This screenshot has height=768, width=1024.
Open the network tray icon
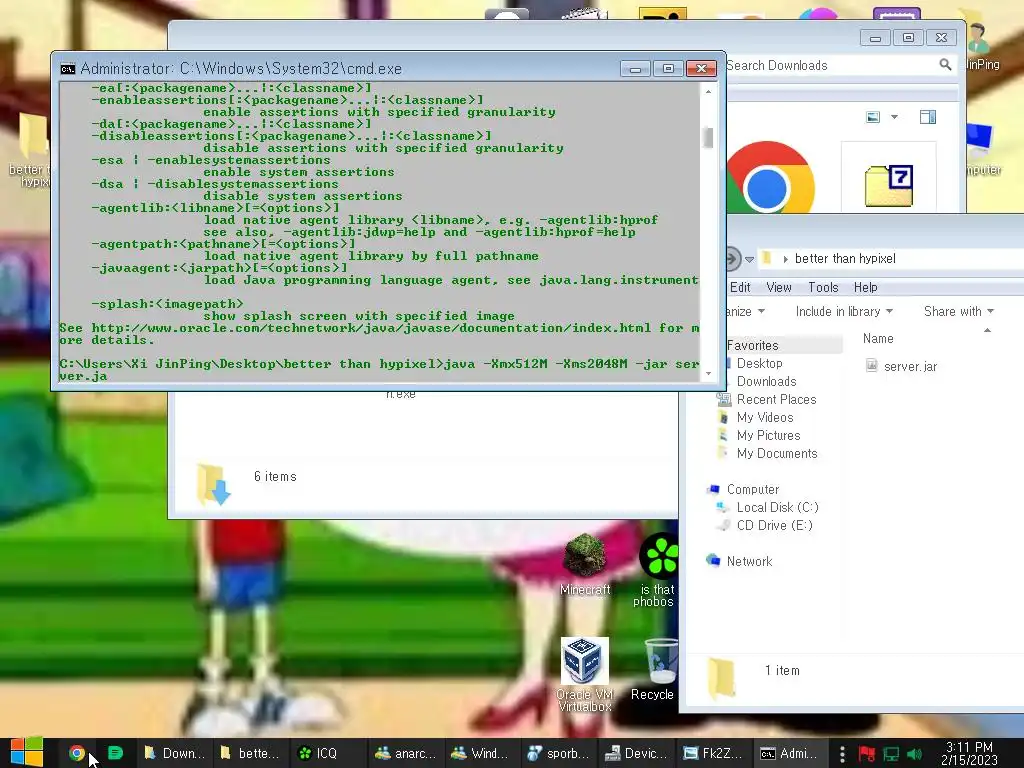pos(891,754)
